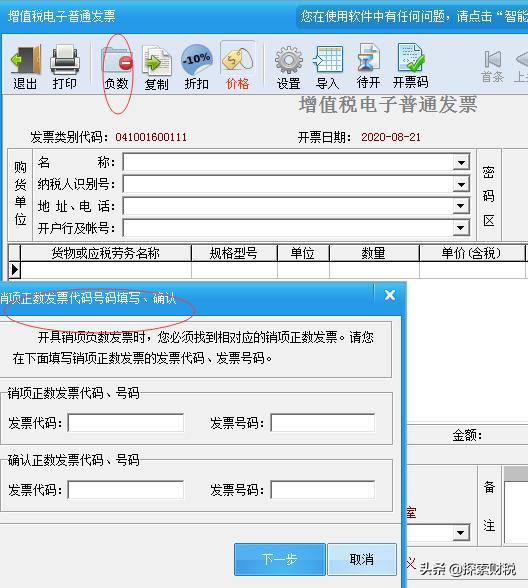This screenshot has height=588, width=528.
Task: Click the first cell under 货物或应税劳务名称
Action: pyautogui.click(x=106, y=270)
